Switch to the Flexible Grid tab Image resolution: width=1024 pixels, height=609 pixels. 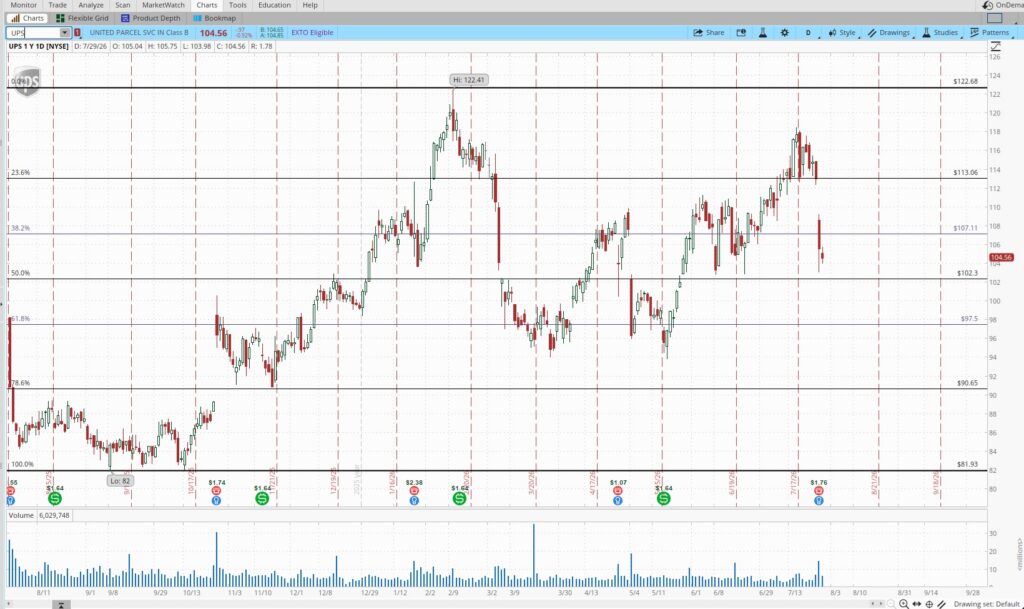[x=82, y=18]
